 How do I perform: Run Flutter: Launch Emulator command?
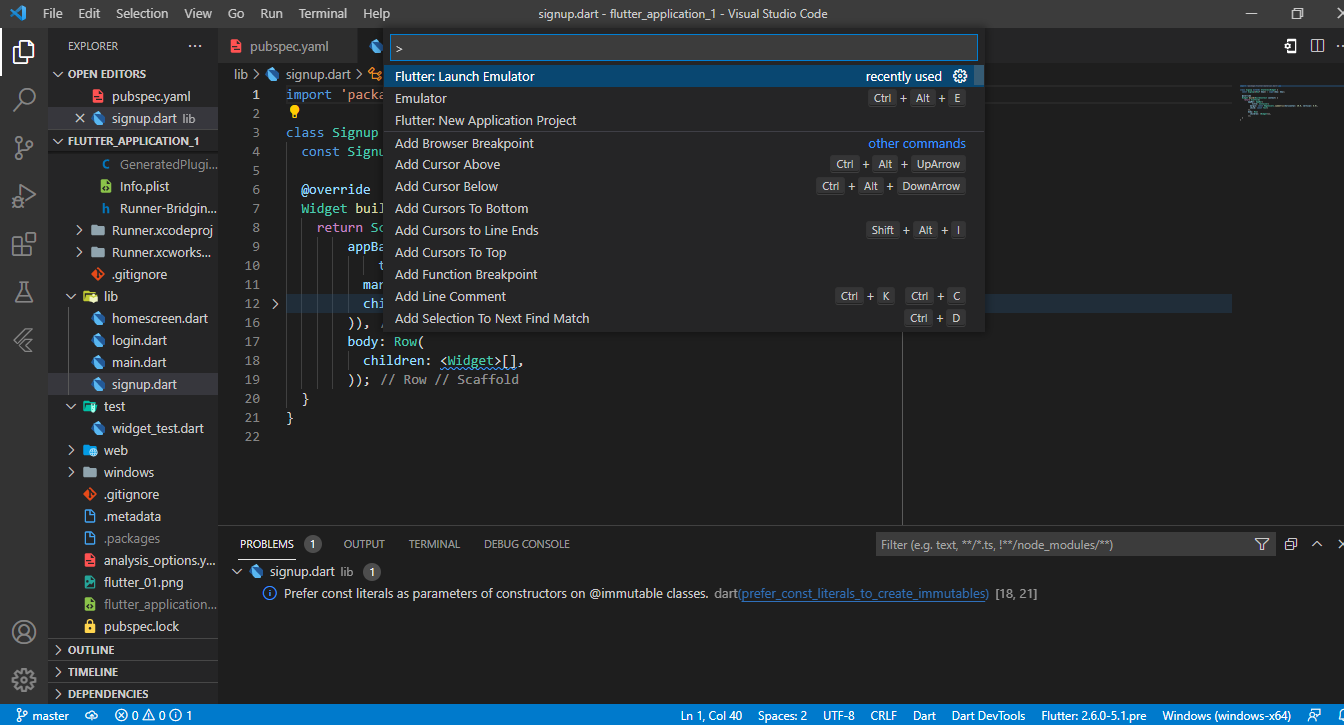684,76
